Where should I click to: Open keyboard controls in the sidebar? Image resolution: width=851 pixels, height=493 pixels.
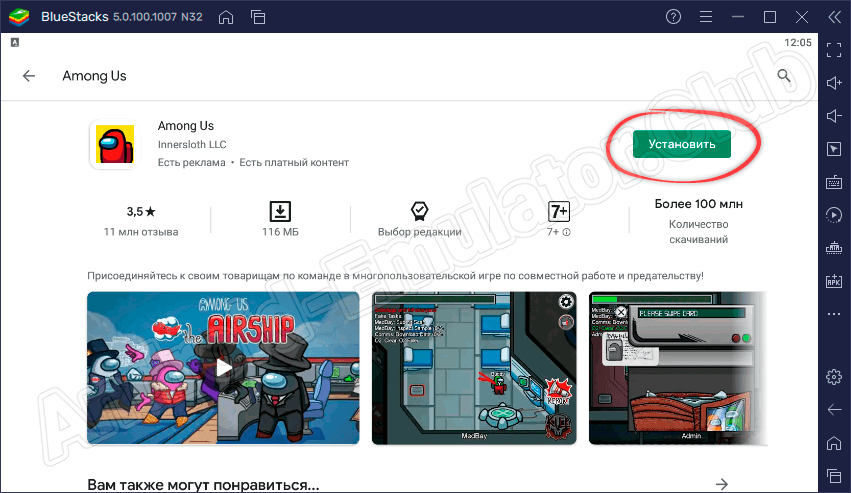click(834, 182)
